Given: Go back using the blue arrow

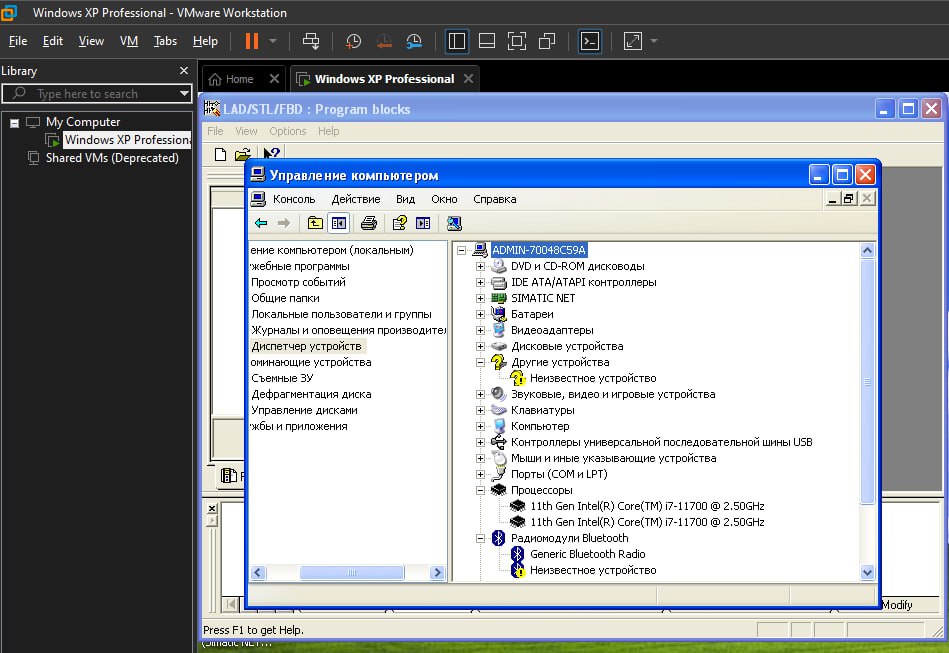Looking at the screenshot, I should tap(261, 223).
